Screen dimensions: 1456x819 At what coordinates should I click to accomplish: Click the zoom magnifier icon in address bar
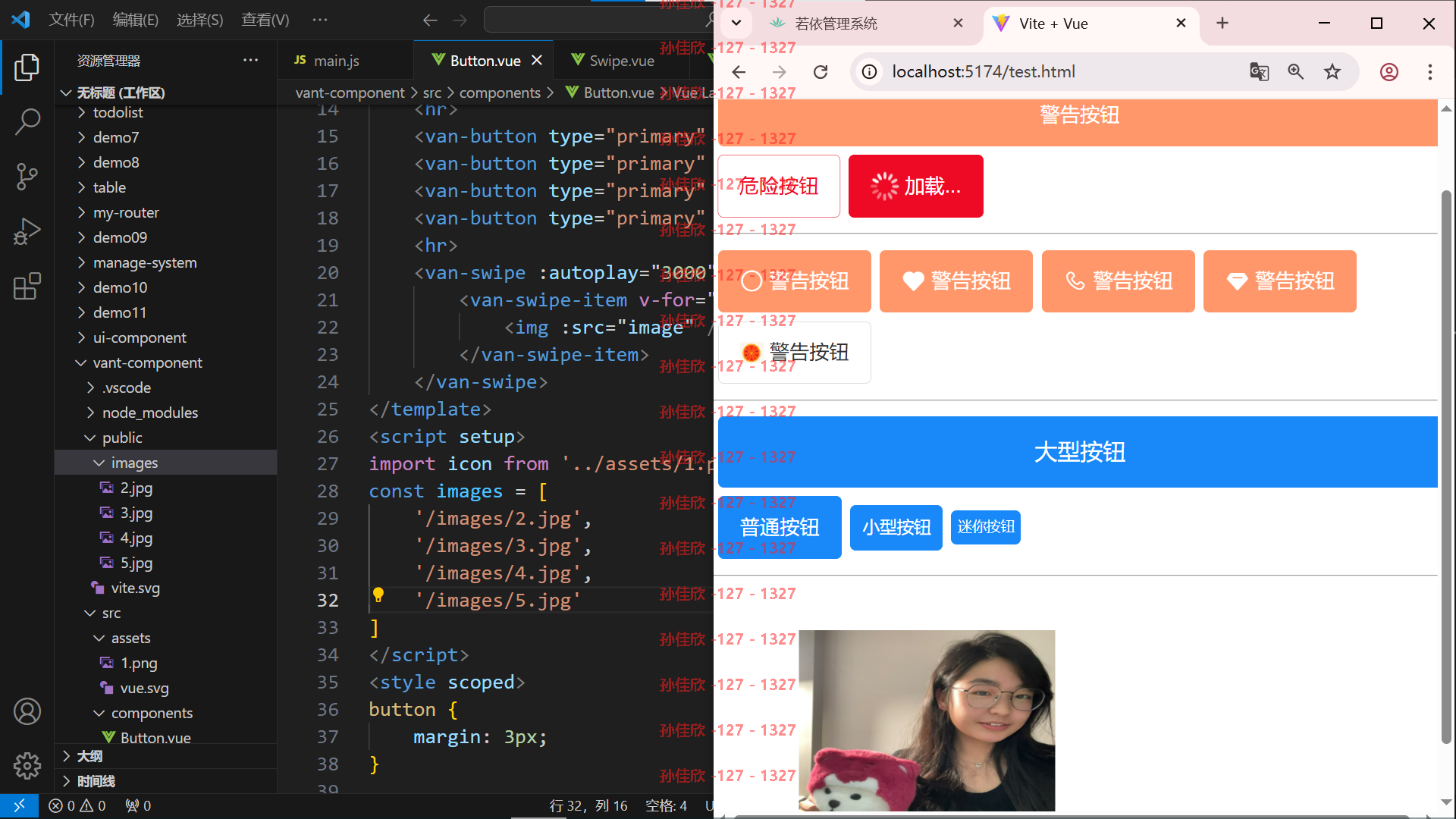[1296, 72]
